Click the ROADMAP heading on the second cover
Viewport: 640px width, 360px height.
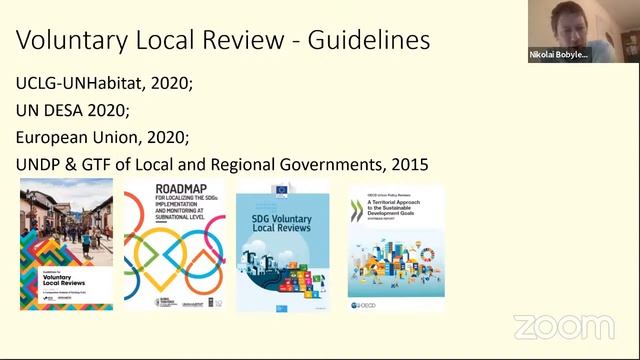(181, 189)
